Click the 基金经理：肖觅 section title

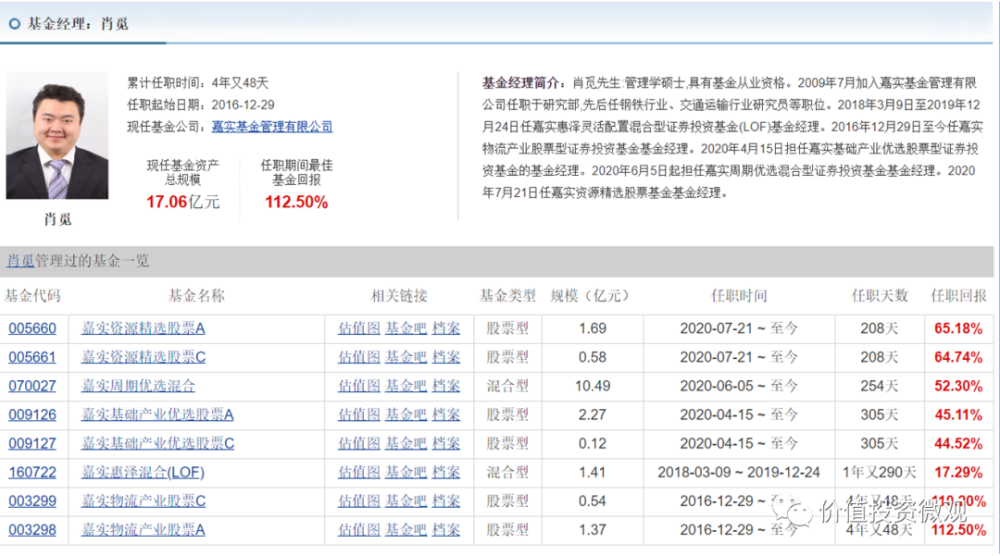(x=77, y=24)
